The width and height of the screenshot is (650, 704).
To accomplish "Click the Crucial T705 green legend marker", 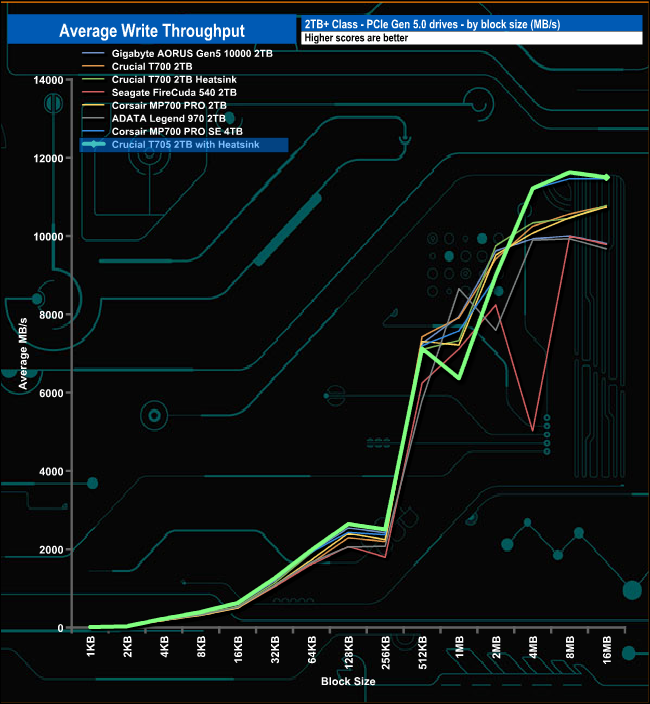I will 93,144.
